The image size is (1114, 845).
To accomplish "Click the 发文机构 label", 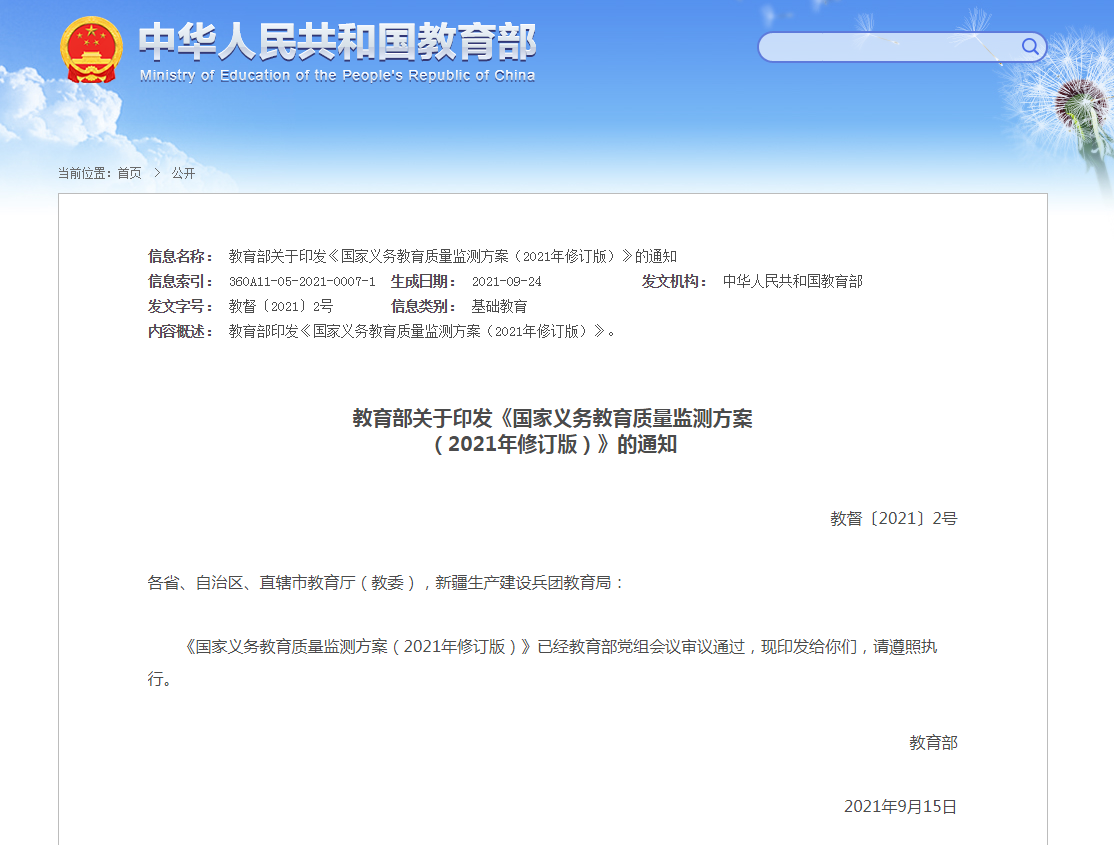I will pos(674,281).
